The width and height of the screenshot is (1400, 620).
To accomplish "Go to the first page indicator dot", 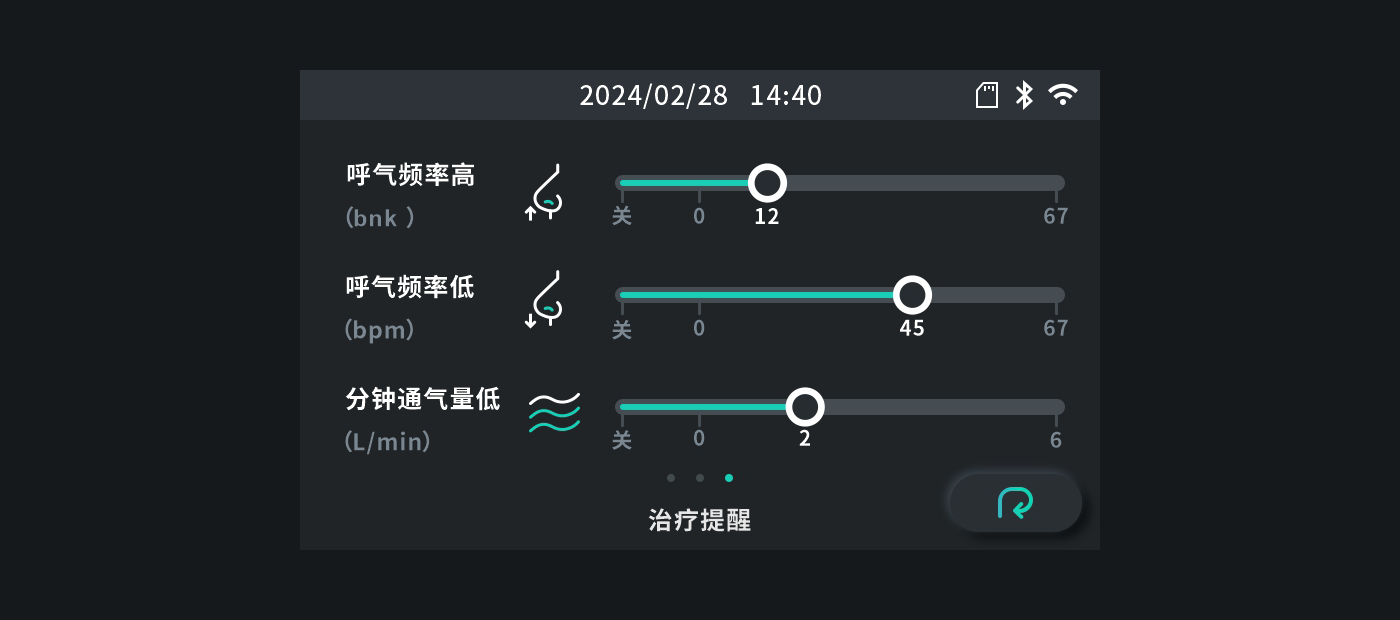I will point(671,478).
